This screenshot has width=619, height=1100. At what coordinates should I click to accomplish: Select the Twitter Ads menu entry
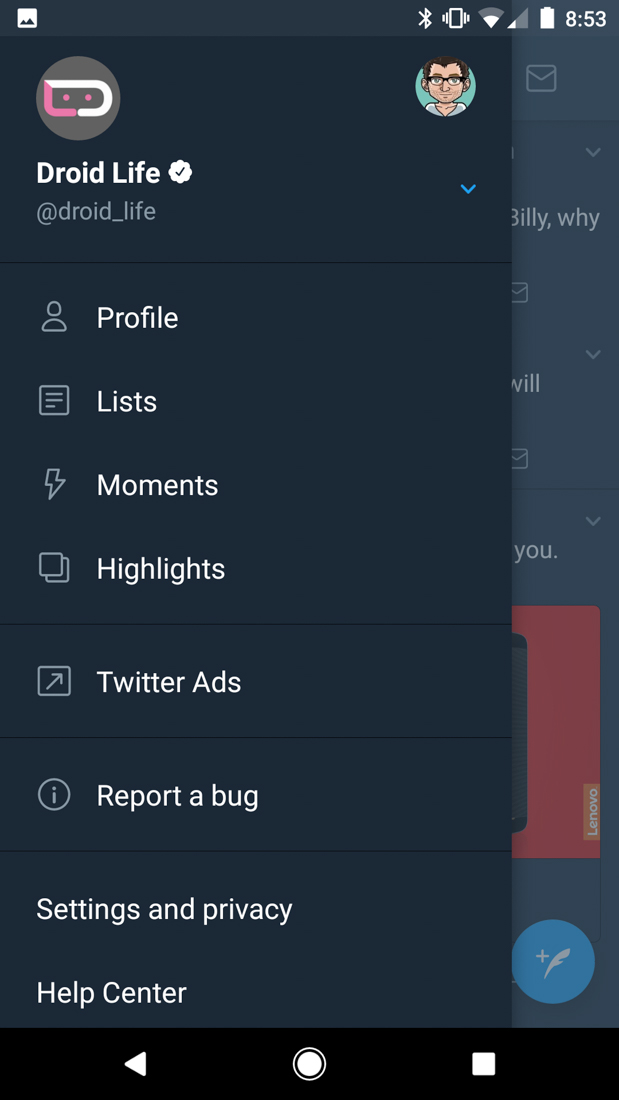point(168,682)
